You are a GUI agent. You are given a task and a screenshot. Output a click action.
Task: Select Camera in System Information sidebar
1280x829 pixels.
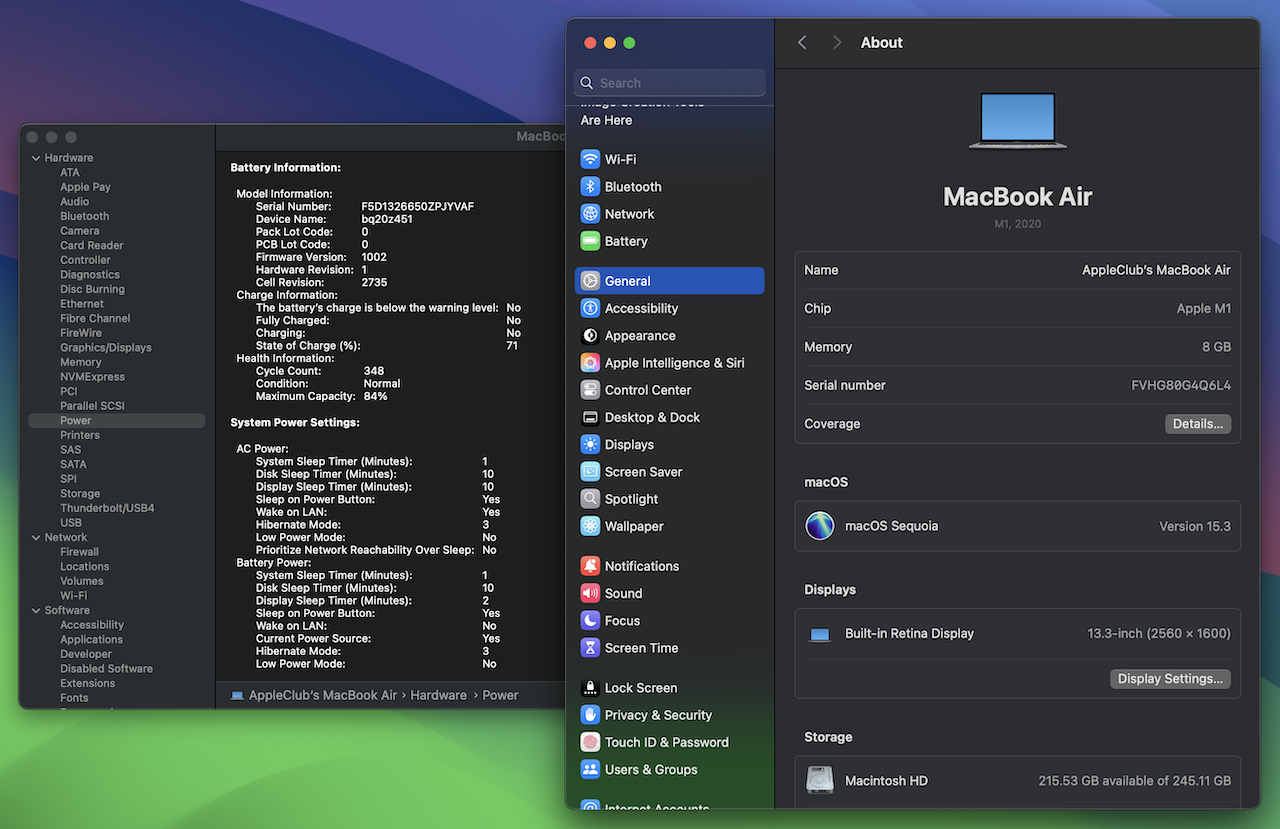coord(79,231)
